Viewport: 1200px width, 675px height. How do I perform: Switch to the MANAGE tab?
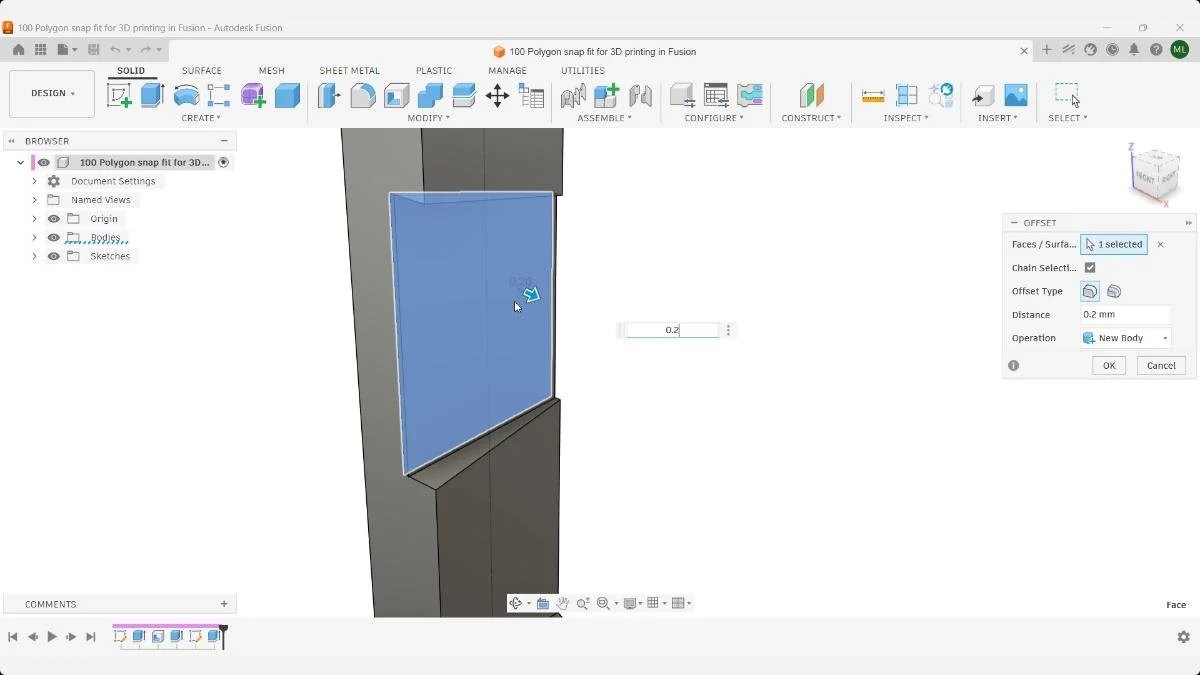(507, 71)
